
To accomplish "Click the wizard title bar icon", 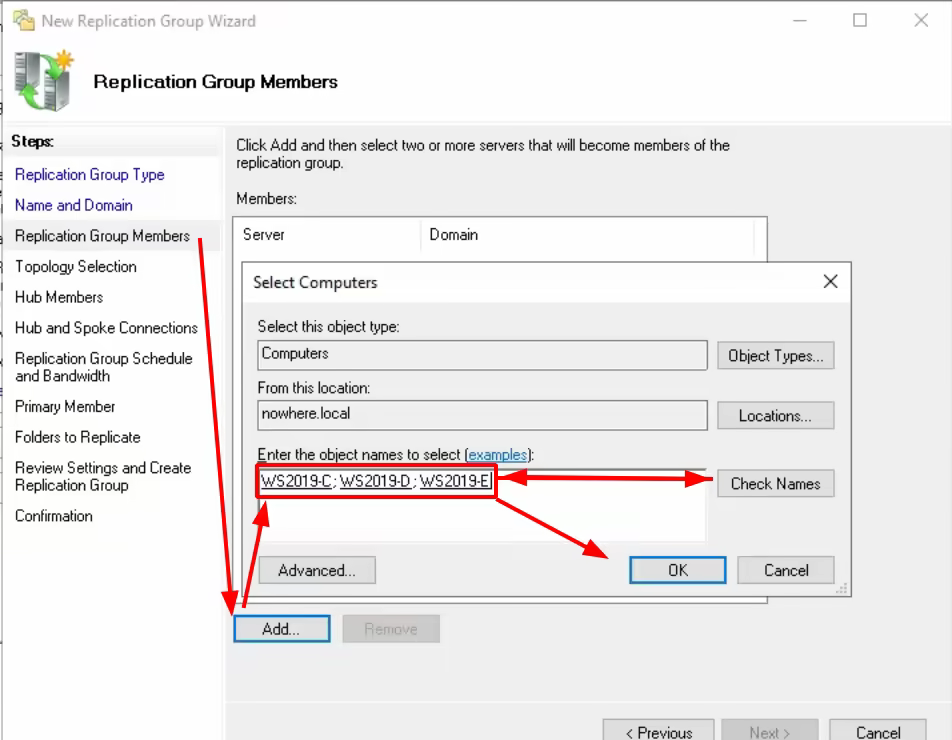I will (24, 21).
